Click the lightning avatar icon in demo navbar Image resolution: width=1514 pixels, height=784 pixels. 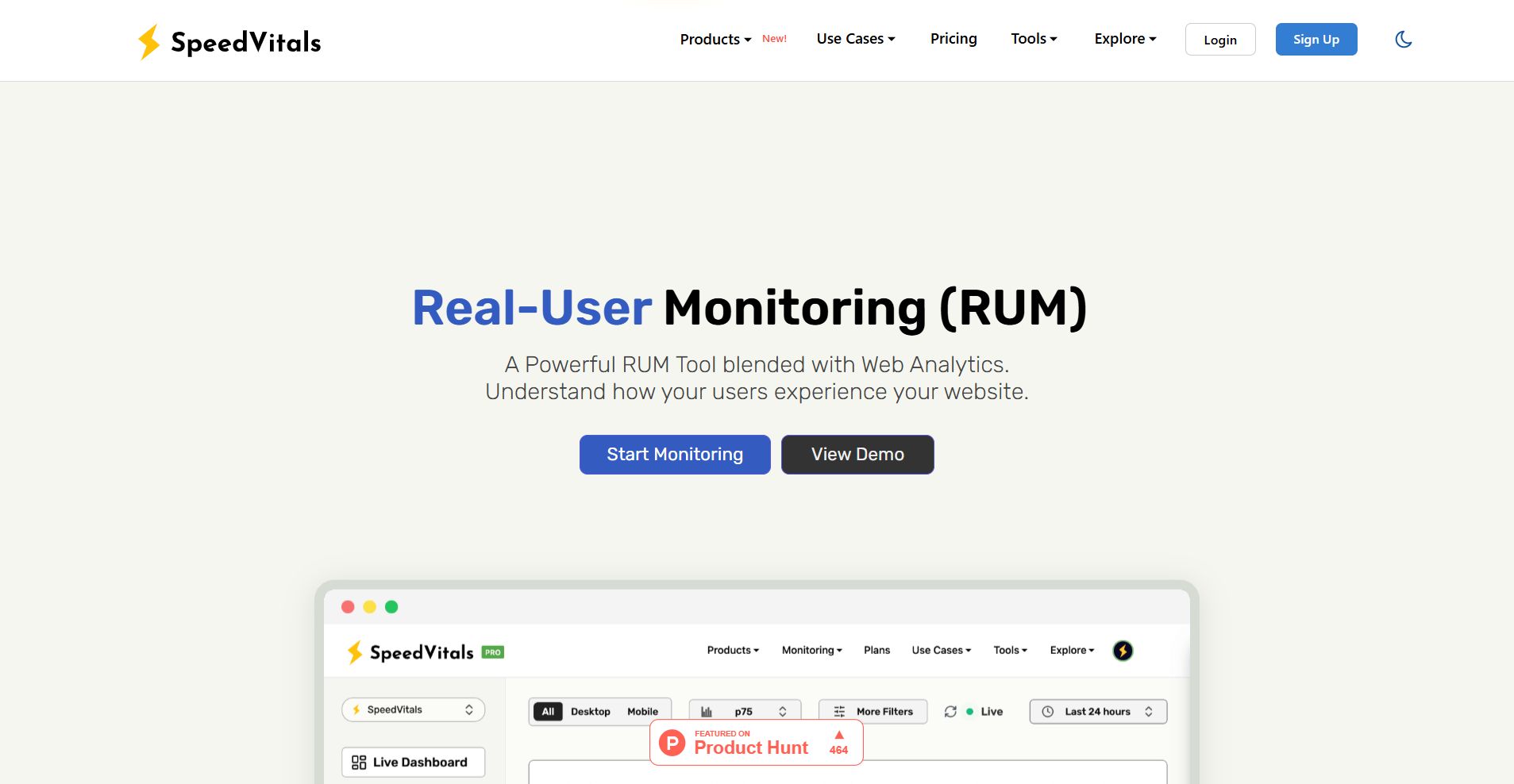(1123, 651)
